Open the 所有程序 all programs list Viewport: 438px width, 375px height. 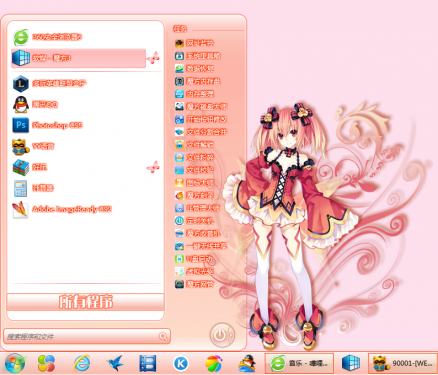coord(86,302)
